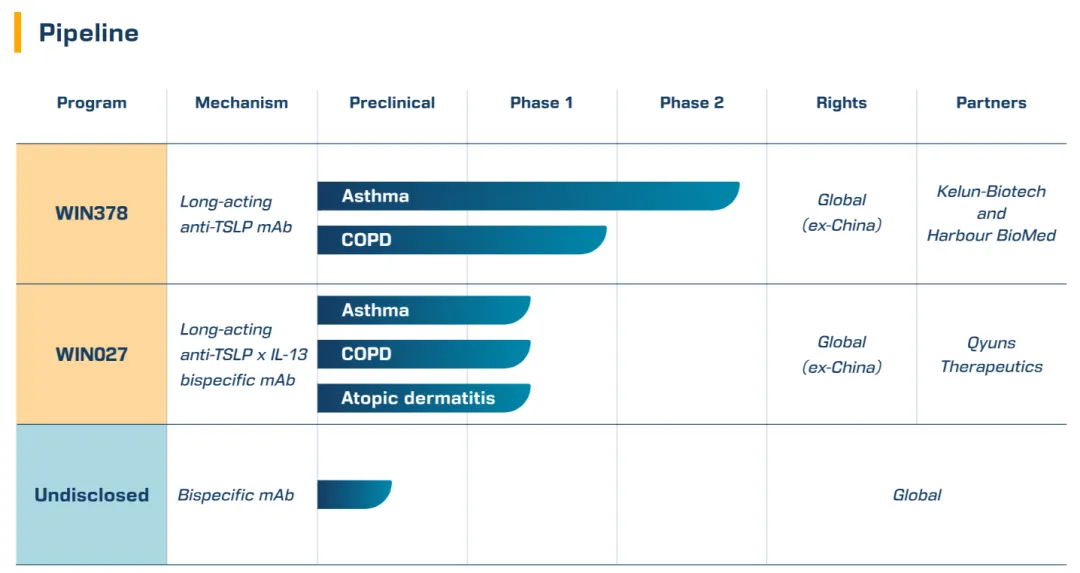Click the WIN378 Asthma progress bar
The image size is (1080, 573).
[x=527, y=196]
